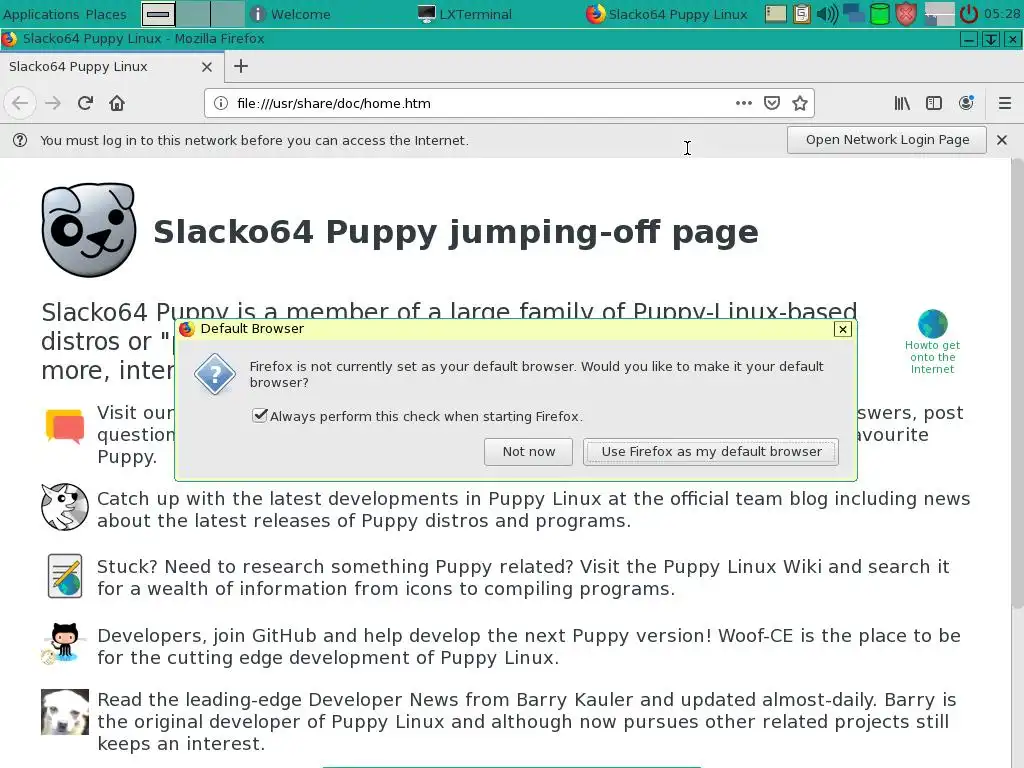This screenshot has height=768, width=1024.
Task: Close the Default Browser dialog
Action: (842, 329)
